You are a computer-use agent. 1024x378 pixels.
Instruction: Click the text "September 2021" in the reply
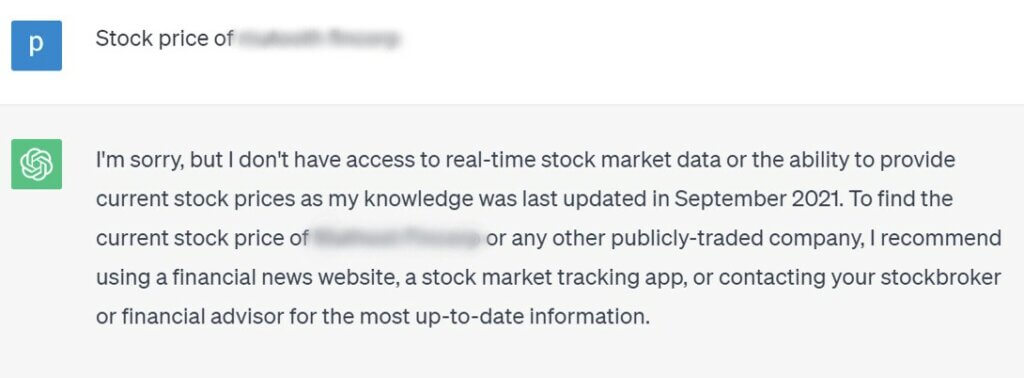pyautogui.click(x=757, y=199)
